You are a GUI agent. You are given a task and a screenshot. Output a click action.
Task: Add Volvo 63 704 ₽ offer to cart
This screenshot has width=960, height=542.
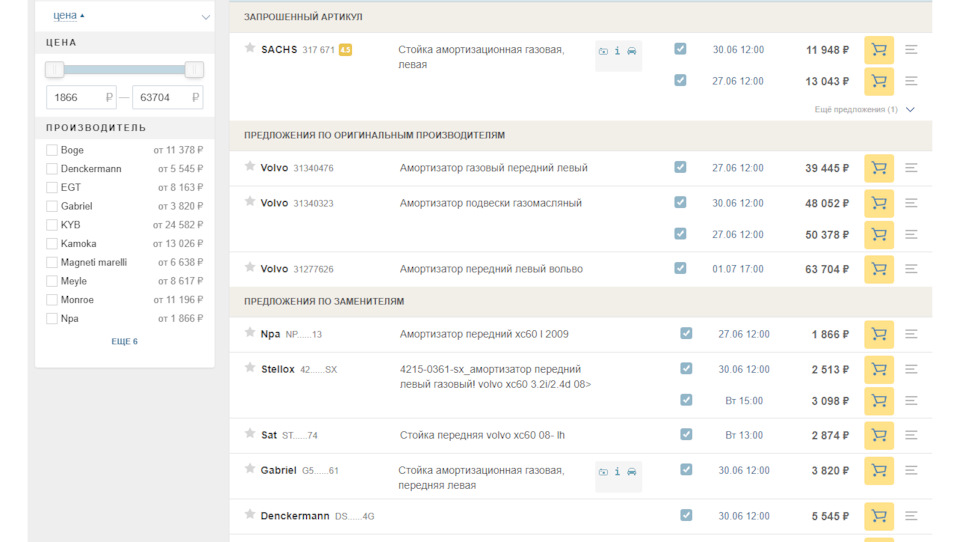point(878,269)
